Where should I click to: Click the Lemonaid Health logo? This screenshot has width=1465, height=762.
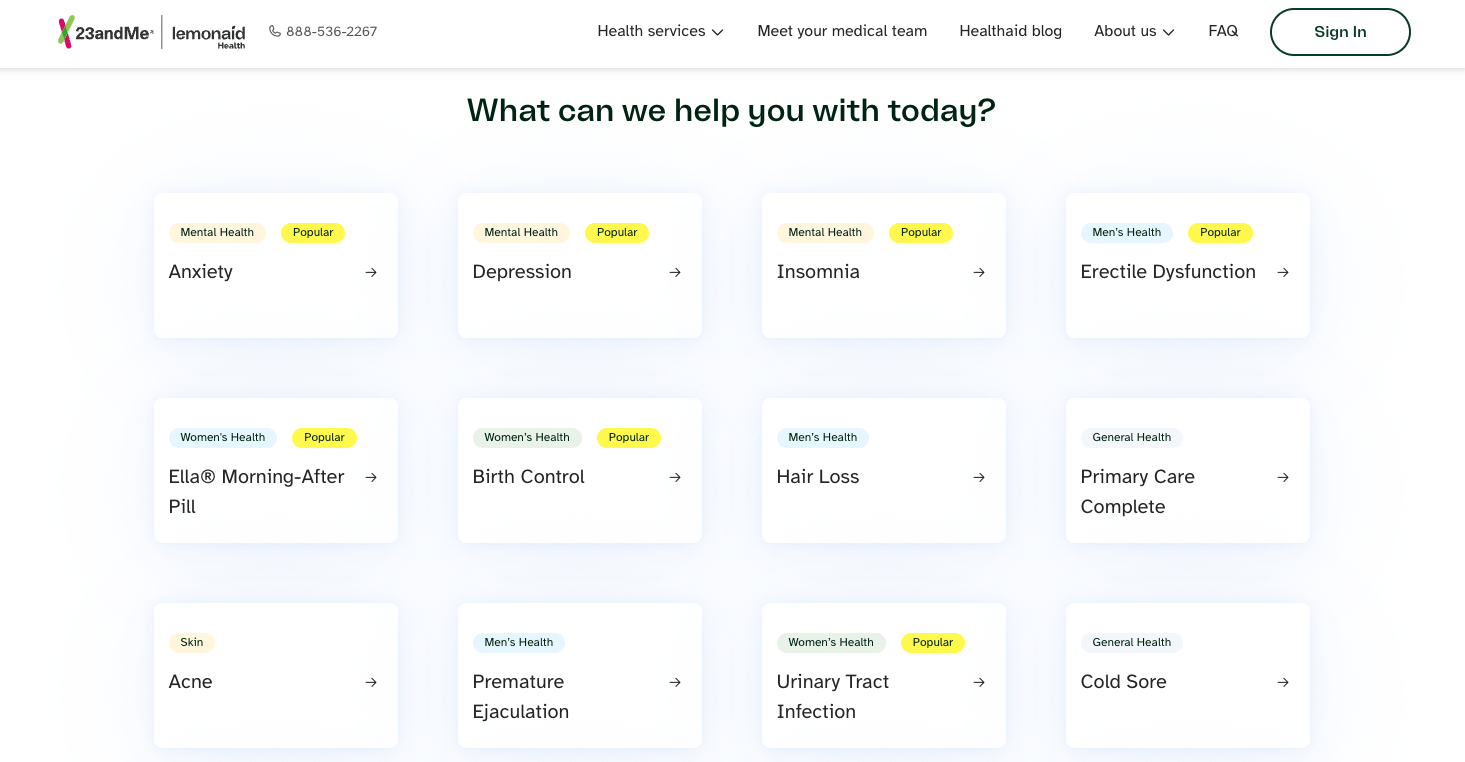point(209,33)
